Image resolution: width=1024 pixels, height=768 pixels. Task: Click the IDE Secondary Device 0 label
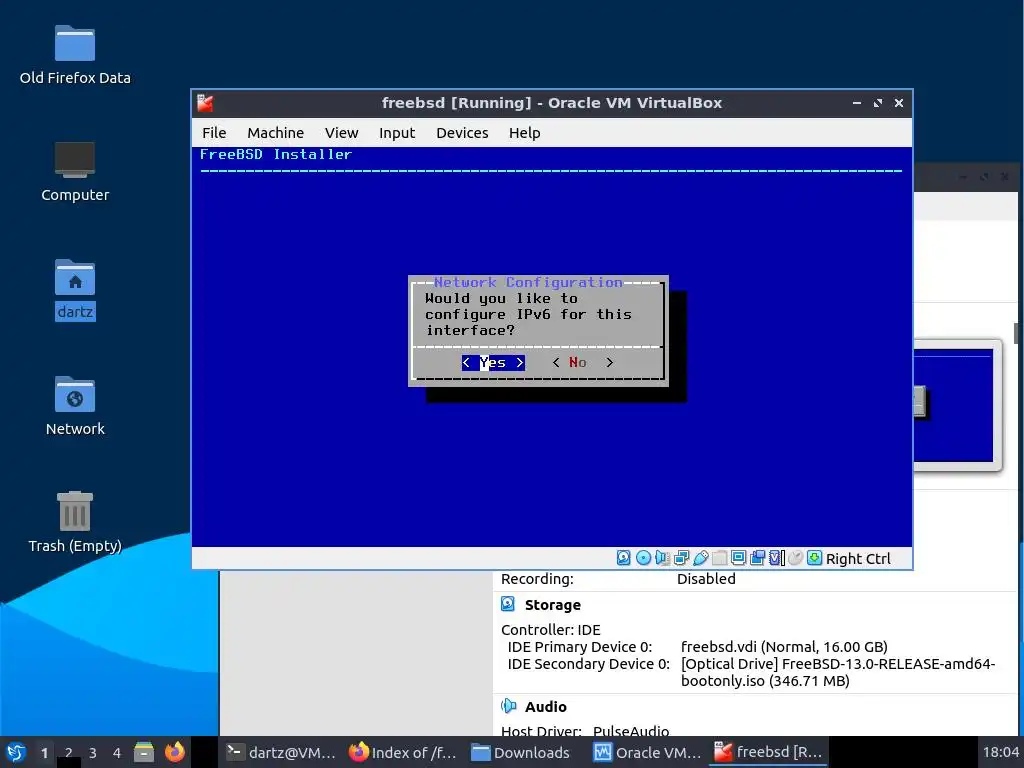click(588, 664)
